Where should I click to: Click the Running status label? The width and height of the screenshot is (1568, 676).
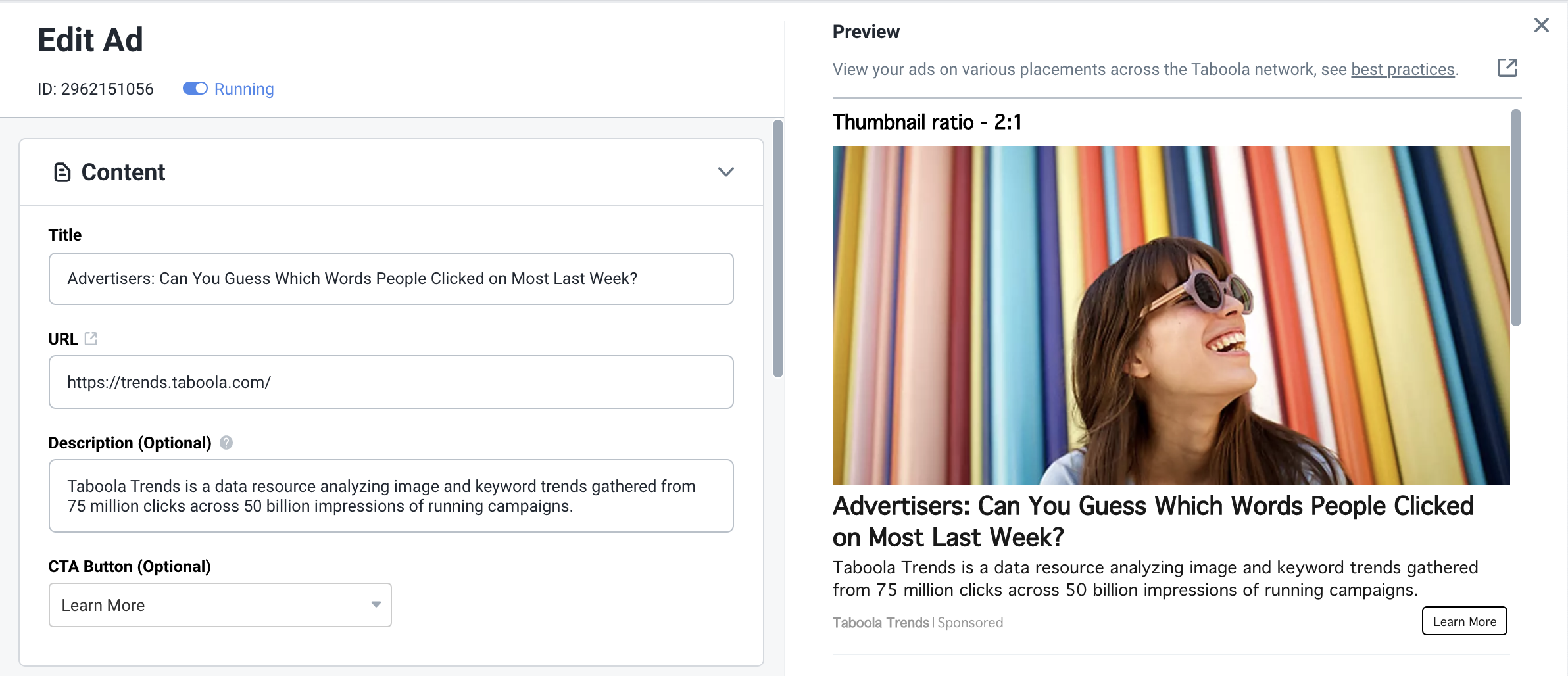(x=244, y=89)
